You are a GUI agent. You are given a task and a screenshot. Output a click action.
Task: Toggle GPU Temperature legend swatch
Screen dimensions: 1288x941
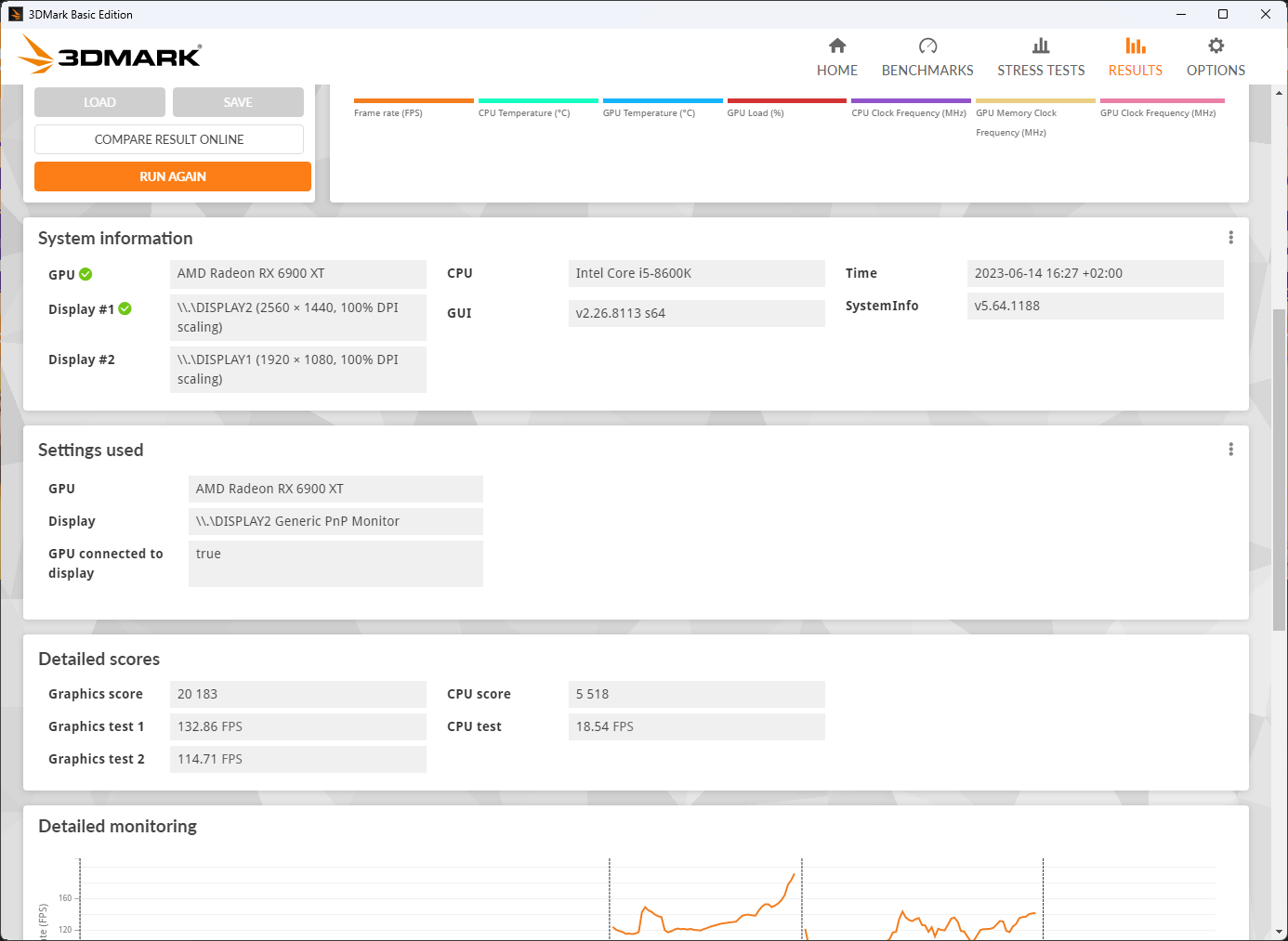[663, 100]
